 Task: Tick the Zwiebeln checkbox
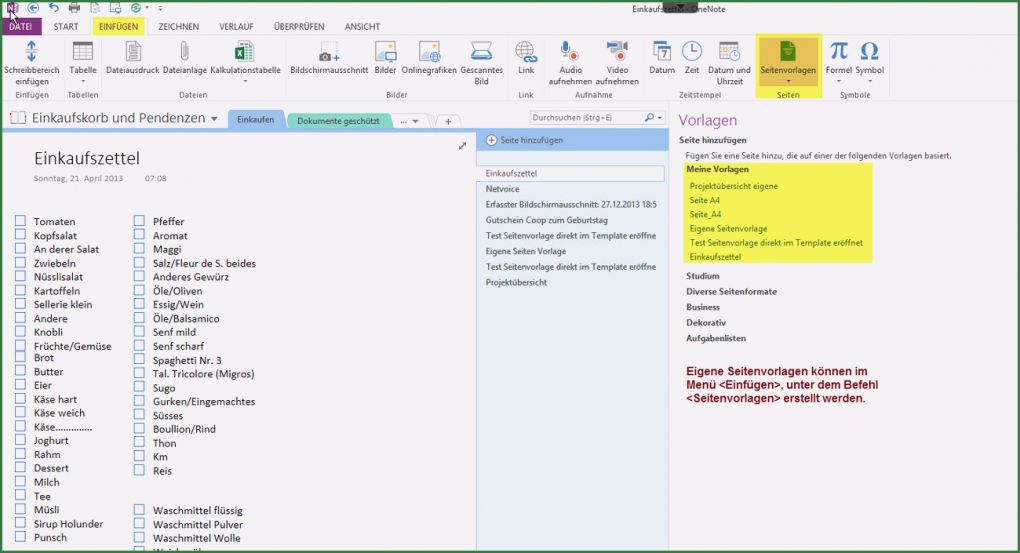tap(21, 262)
